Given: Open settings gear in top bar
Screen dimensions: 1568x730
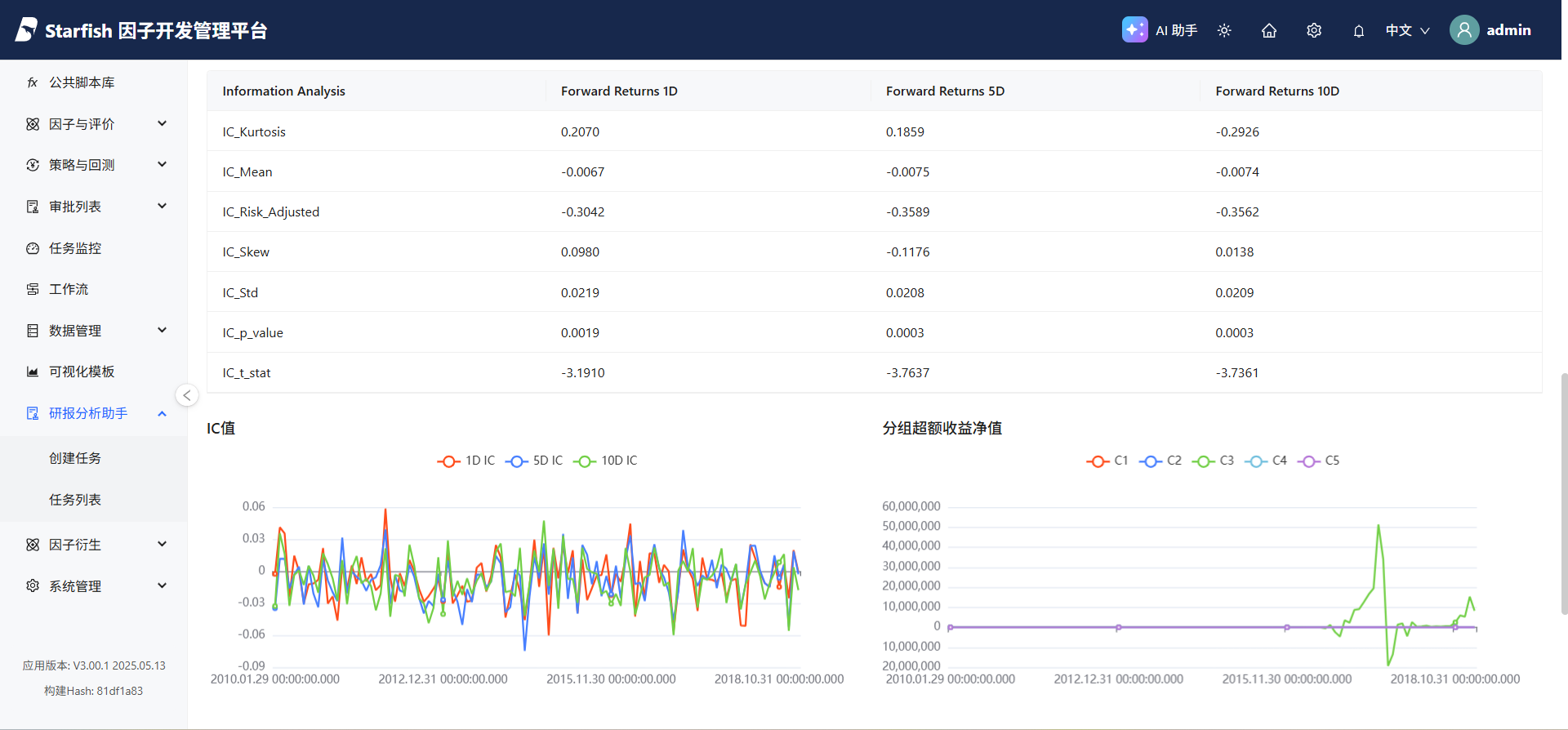Looking at the screenshot, I should (x=1314, y=30).
